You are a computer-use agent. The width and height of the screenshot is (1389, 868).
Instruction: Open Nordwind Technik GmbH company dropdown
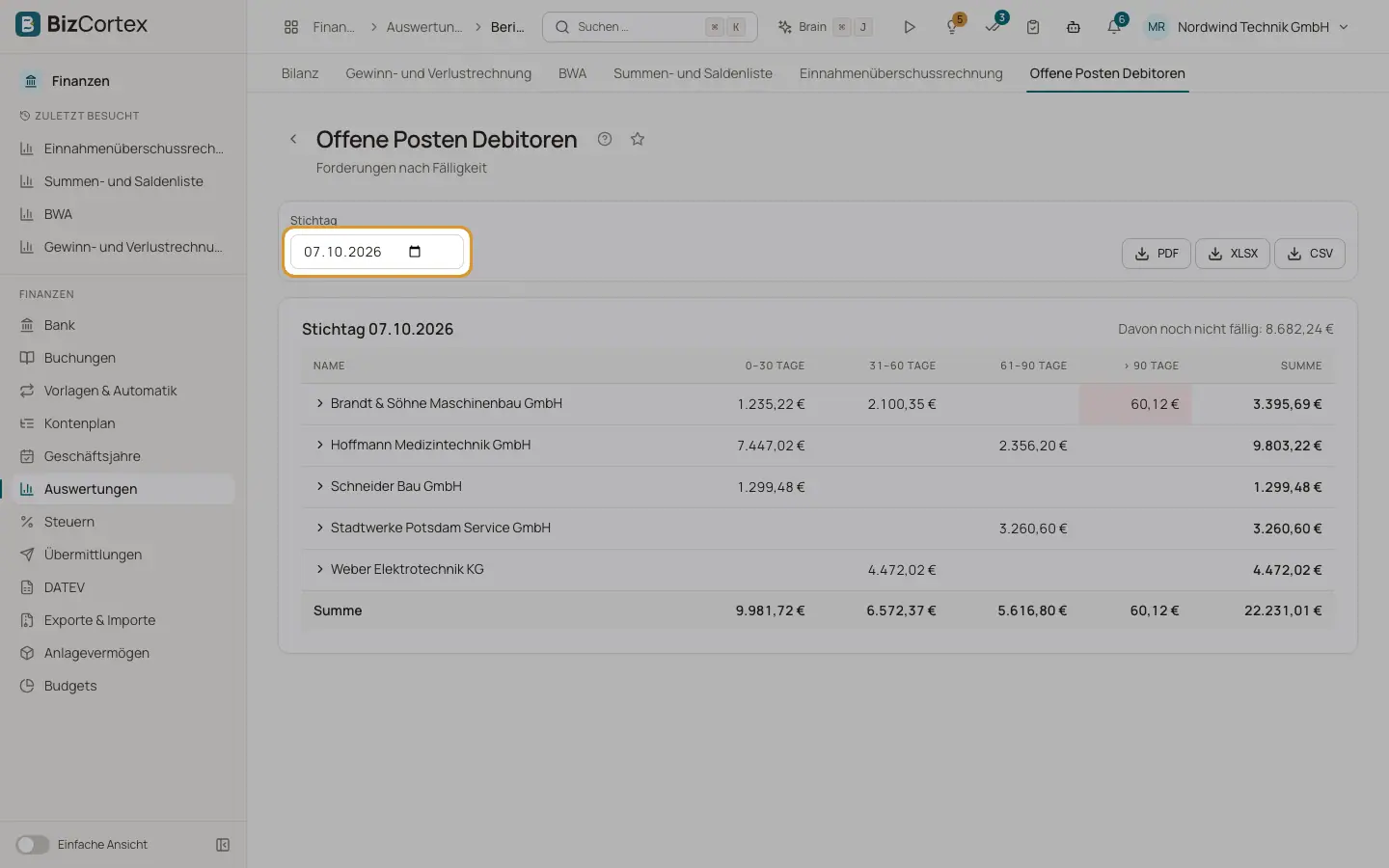point(1263,27)
